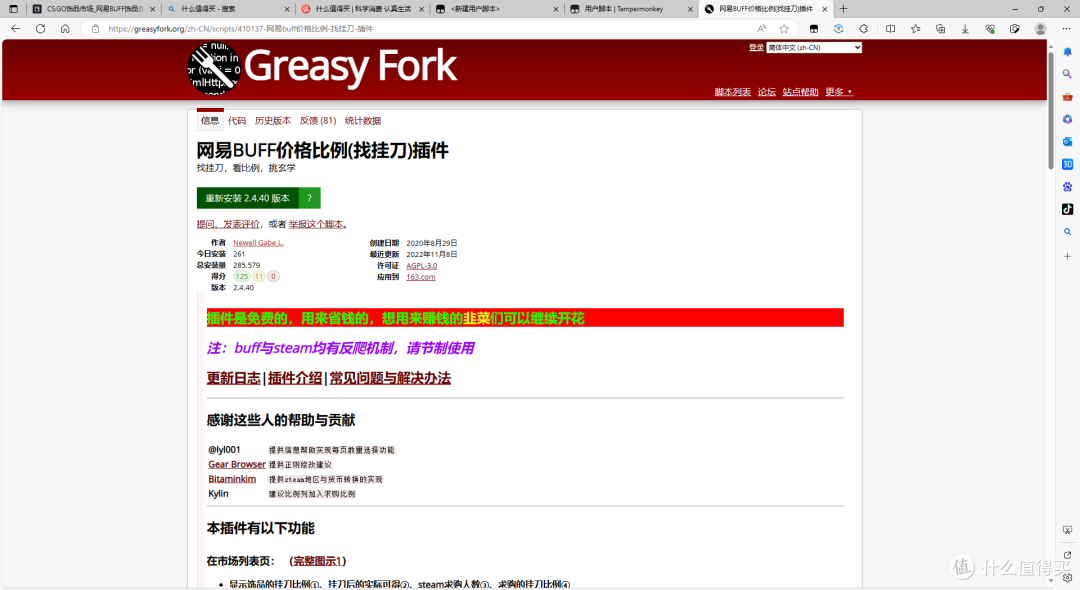This screenshot has height=590, width=1080.
Task: Open Baidu paw icon in sidebar
Action: point(1067,187)
